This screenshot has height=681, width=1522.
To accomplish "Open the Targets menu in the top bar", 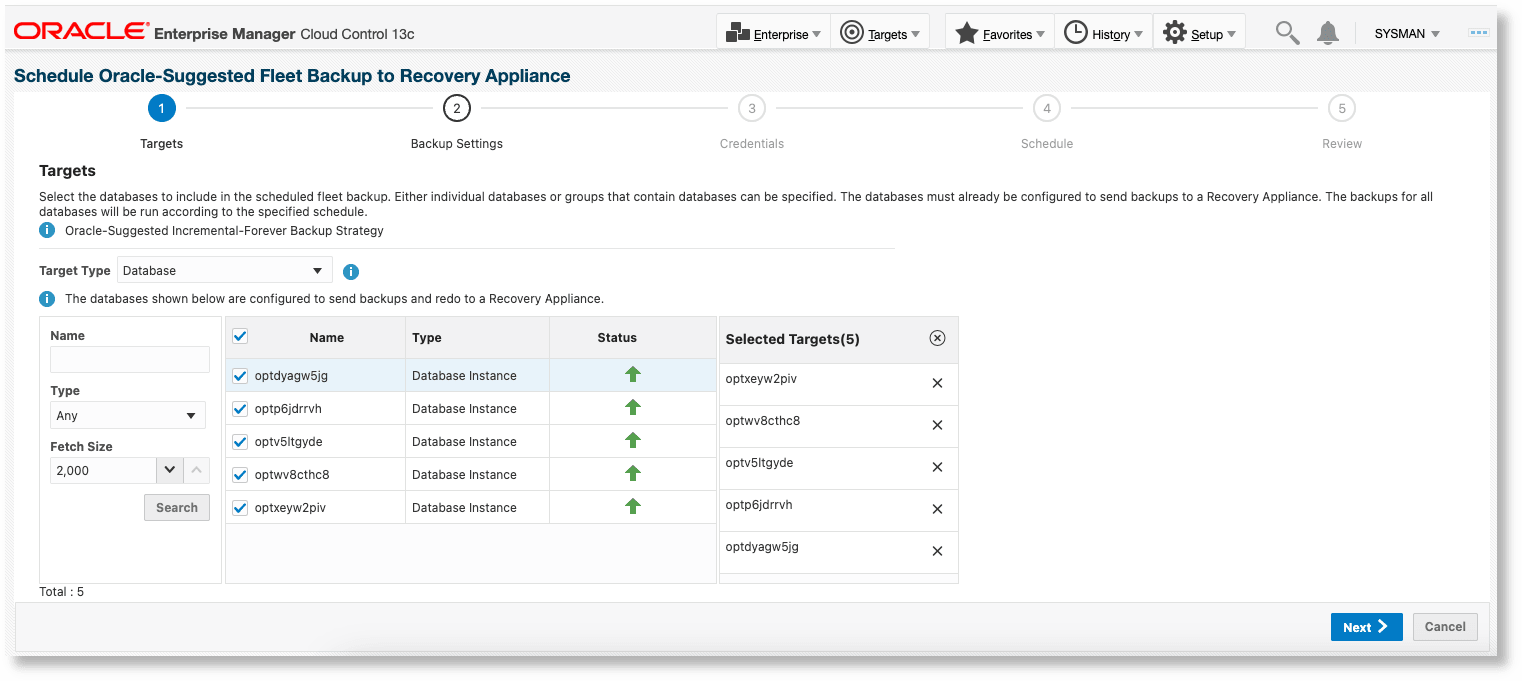I will pos(880,32).
